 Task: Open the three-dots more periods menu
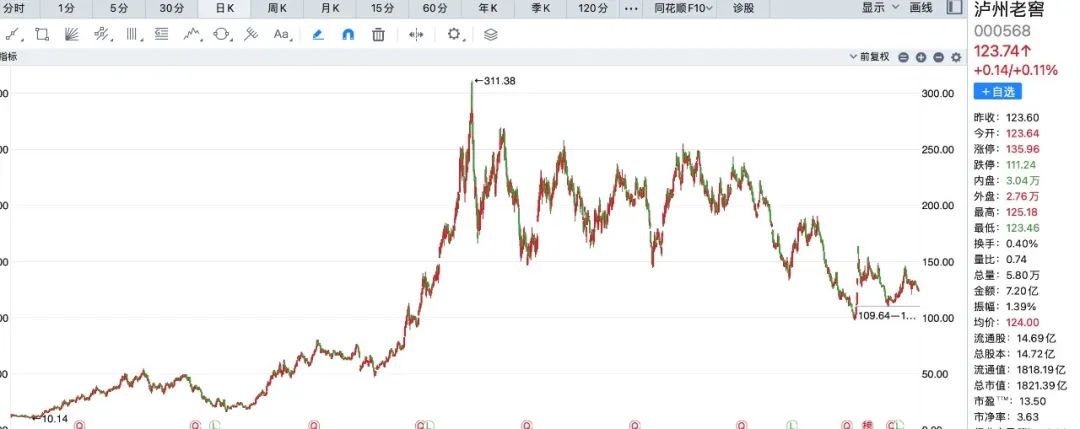[630, 8]
